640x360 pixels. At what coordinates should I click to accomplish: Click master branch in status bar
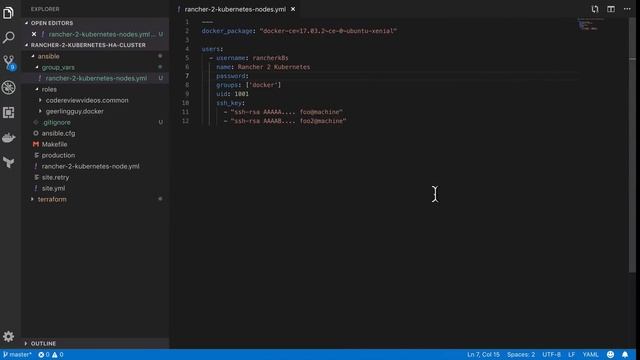17,354
